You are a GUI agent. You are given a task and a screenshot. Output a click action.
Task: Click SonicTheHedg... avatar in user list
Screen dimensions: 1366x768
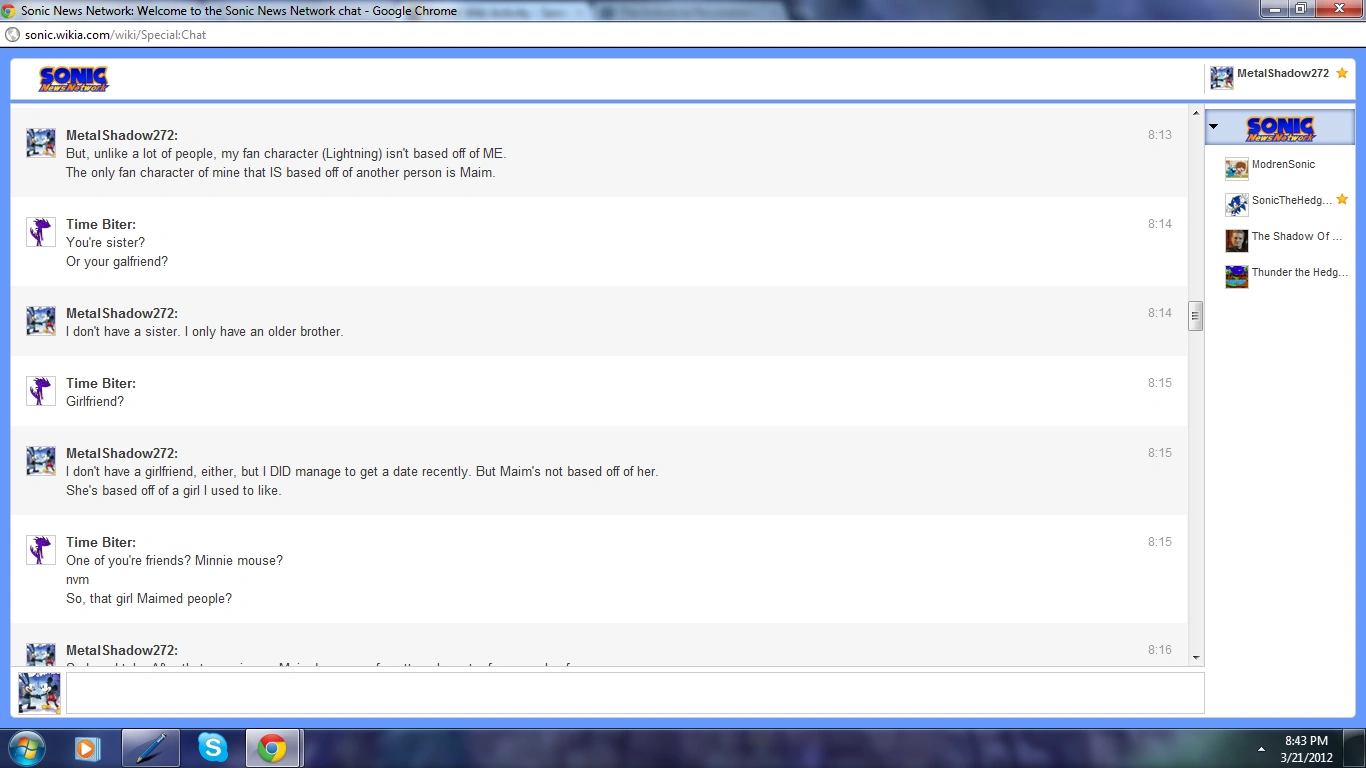(1237, 204)
